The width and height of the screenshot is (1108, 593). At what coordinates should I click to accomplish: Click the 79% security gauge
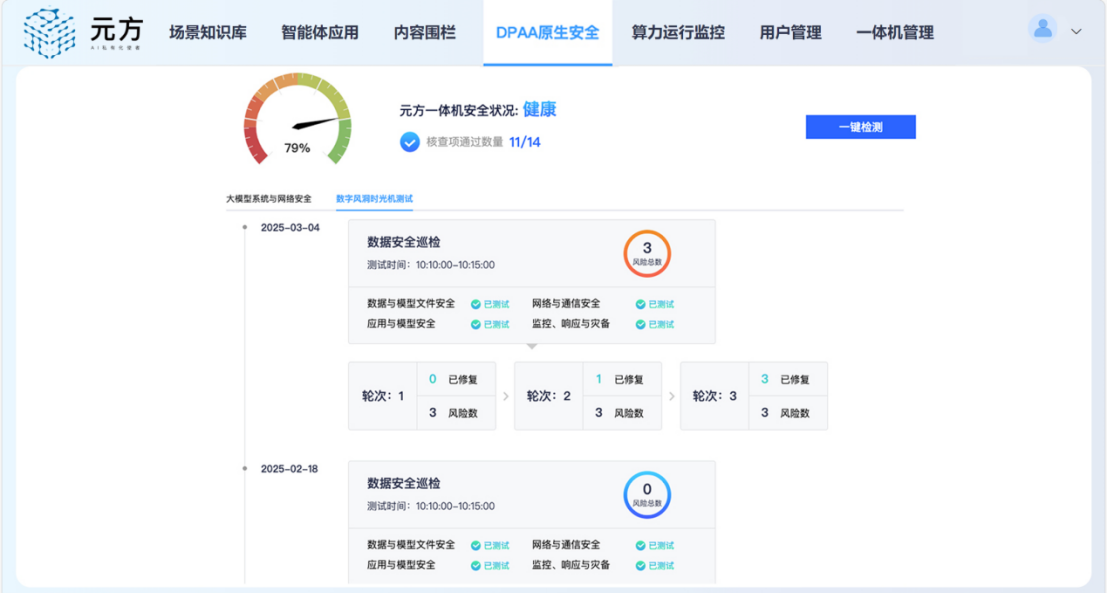pyautogui.click(x=297, y=119)
